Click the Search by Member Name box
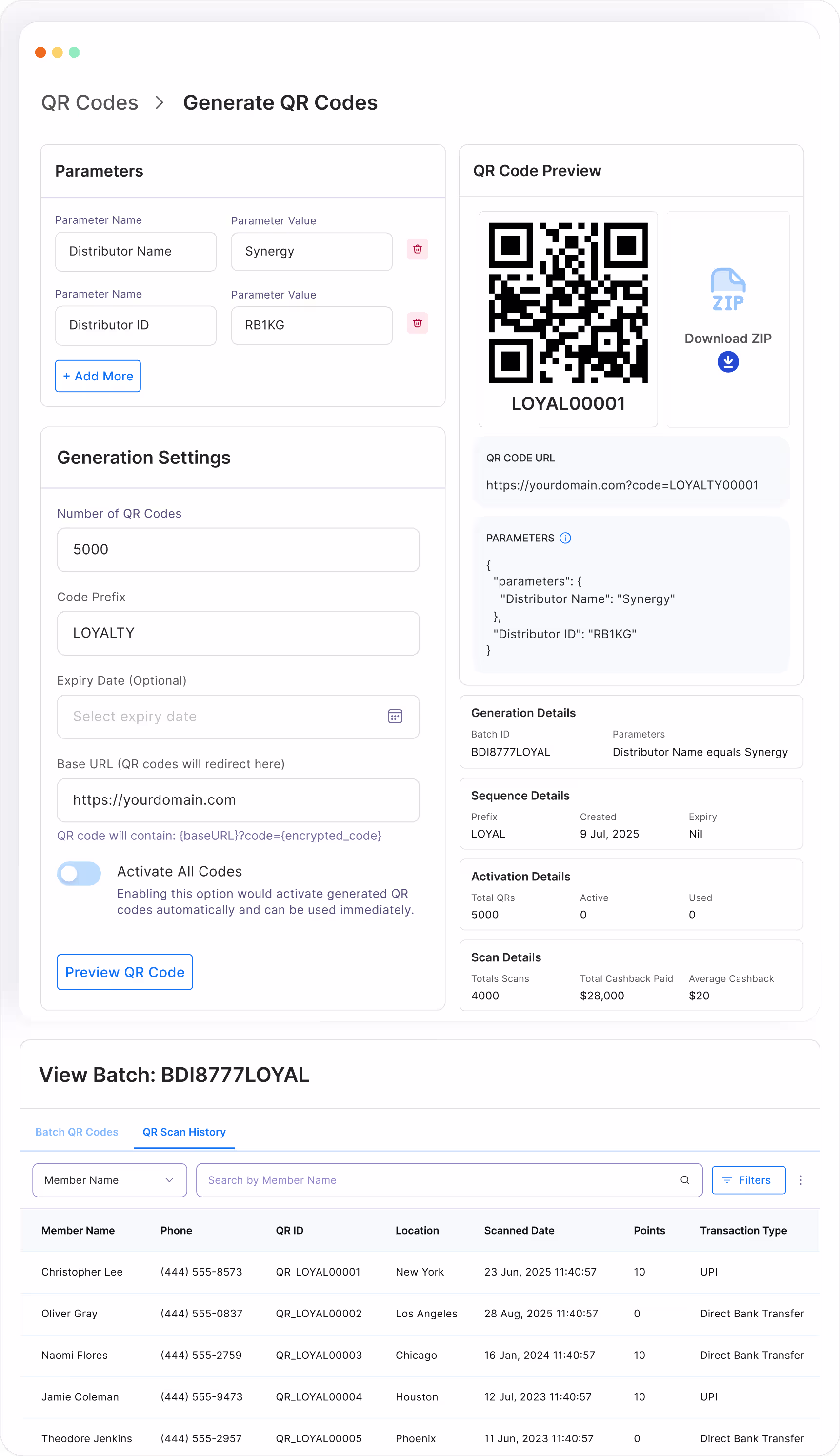 [x=449, y=1180]
